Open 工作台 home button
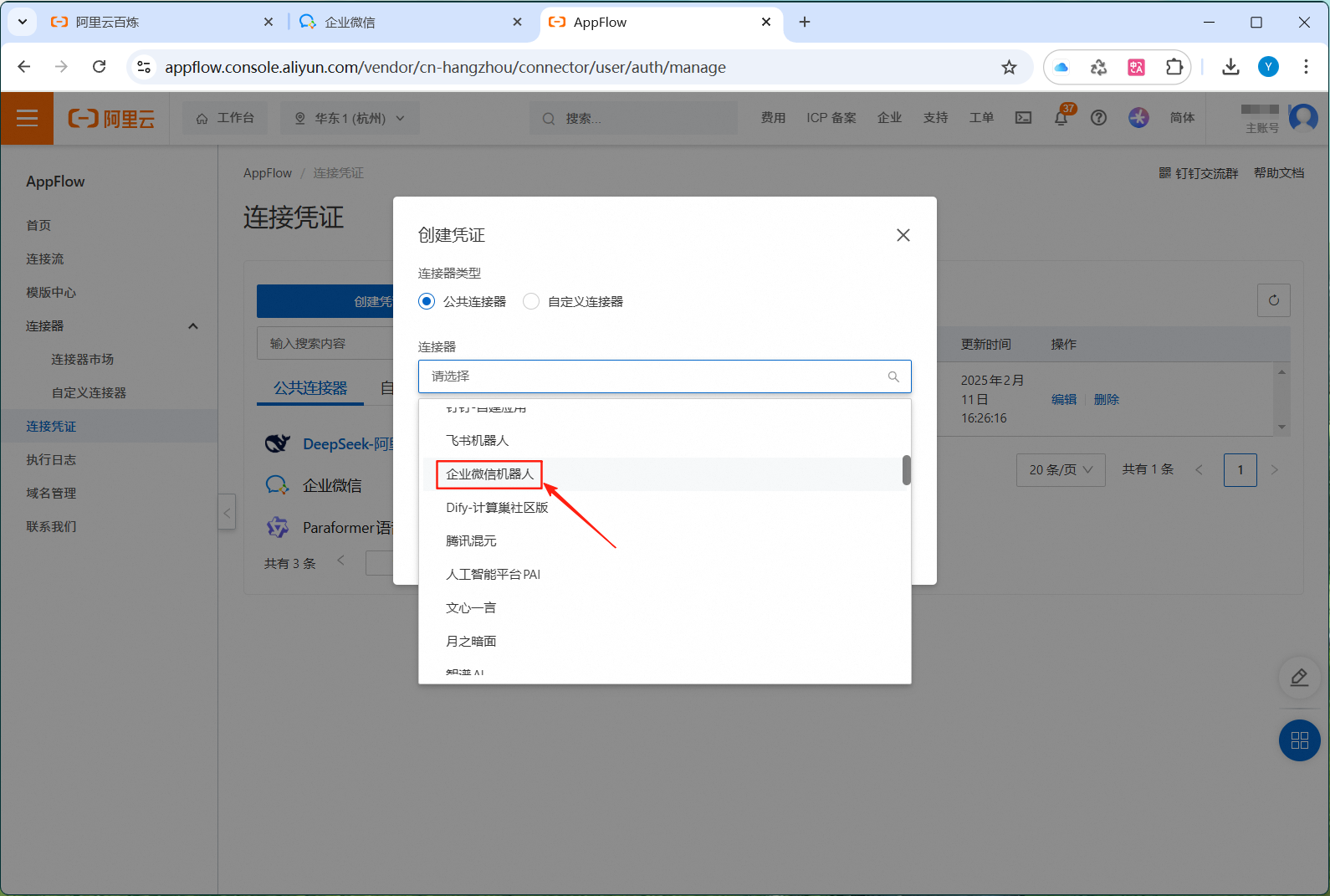This screenshot has width=1330, height=896. click(x=225, y=118)
